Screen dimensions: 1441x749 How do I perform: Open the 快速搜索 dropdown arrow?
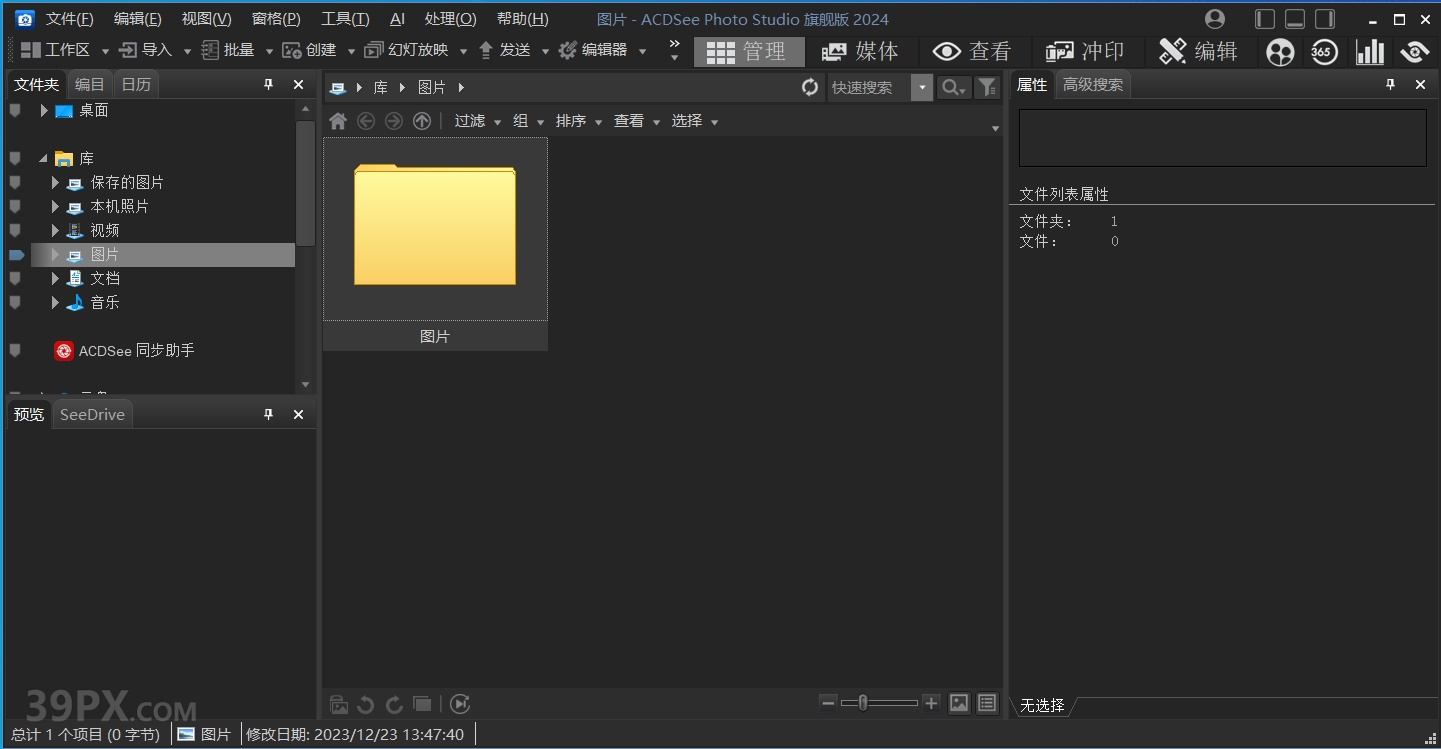click(922, 88)
